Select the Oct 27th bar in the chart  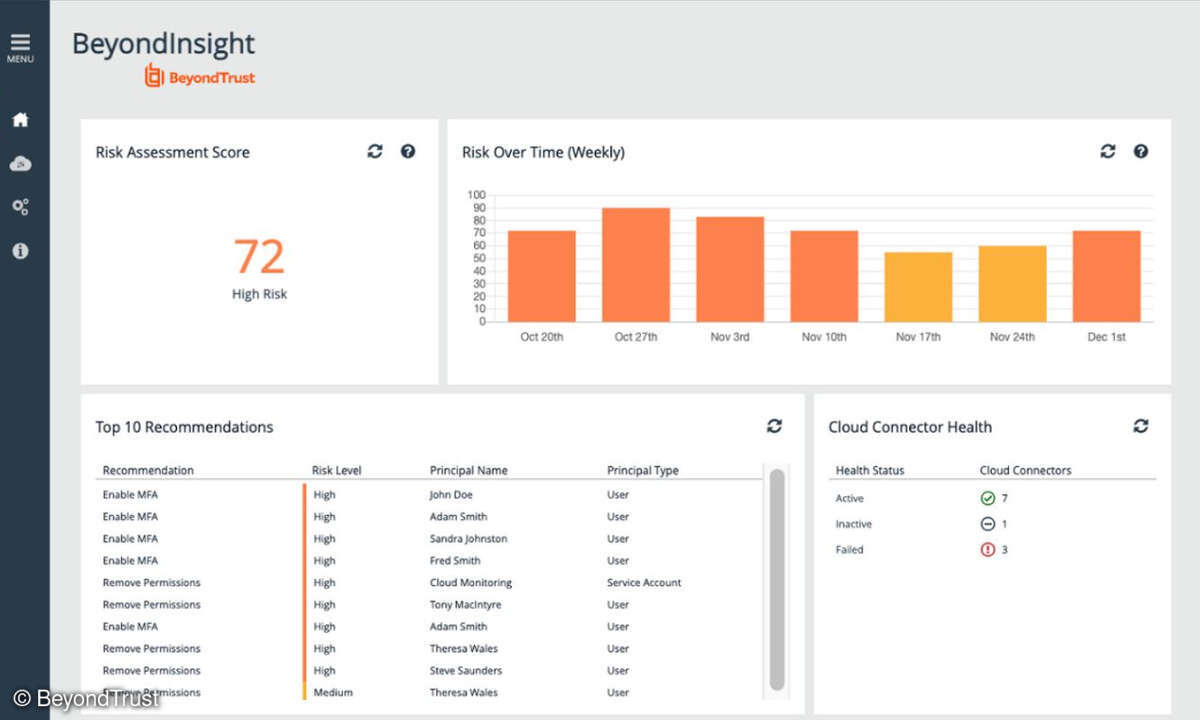(x=636, y=265)
